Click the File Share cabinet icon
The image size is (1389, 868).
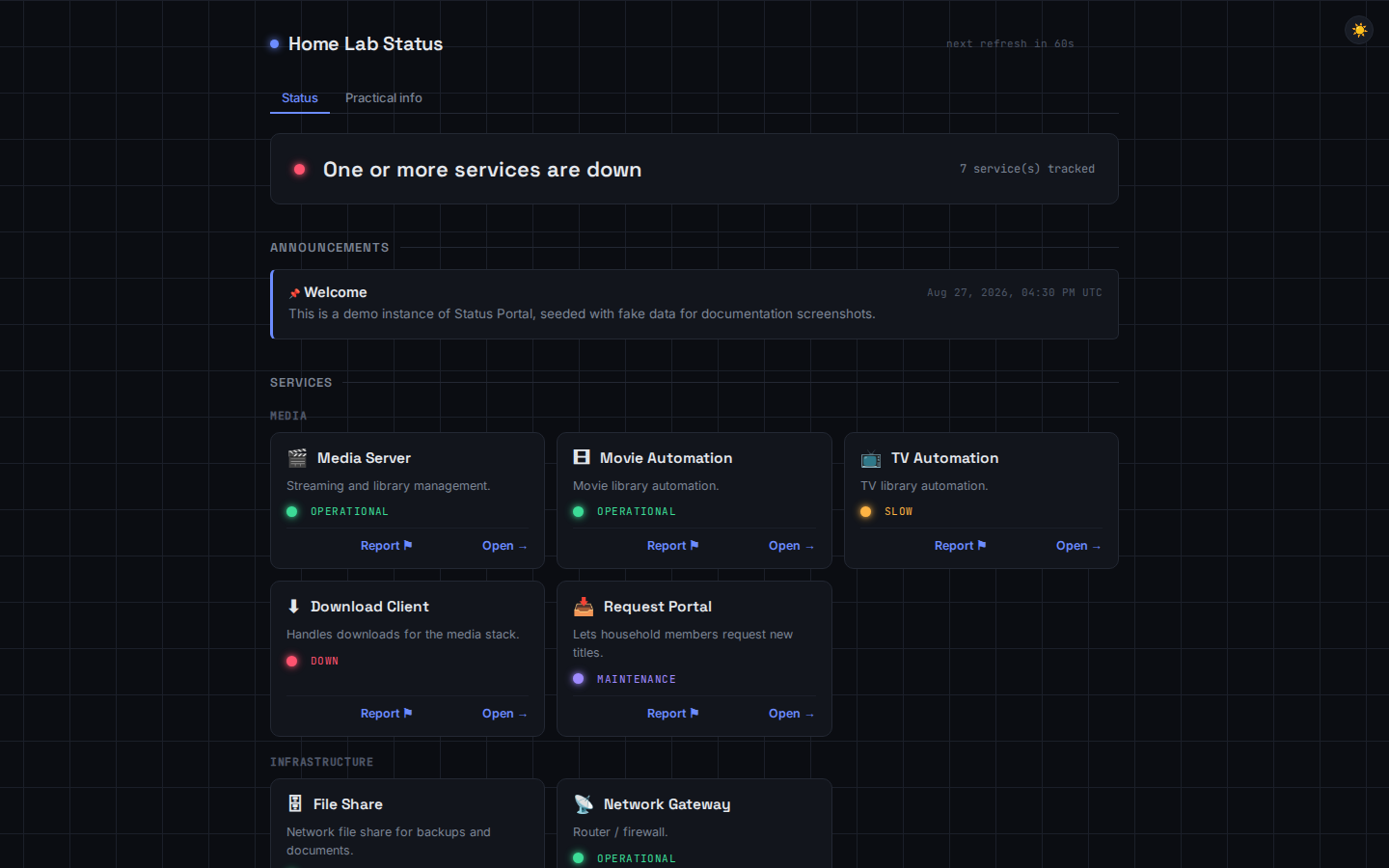(x=295, y=804)
